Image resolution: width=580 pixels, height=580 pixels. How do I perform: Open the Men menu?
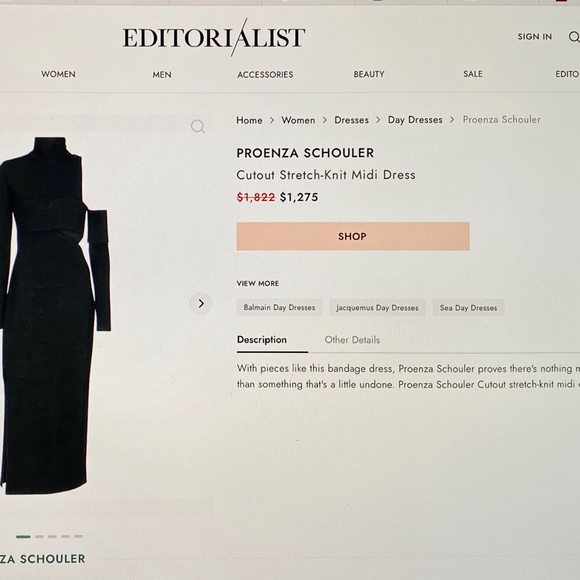coord(162,74)
